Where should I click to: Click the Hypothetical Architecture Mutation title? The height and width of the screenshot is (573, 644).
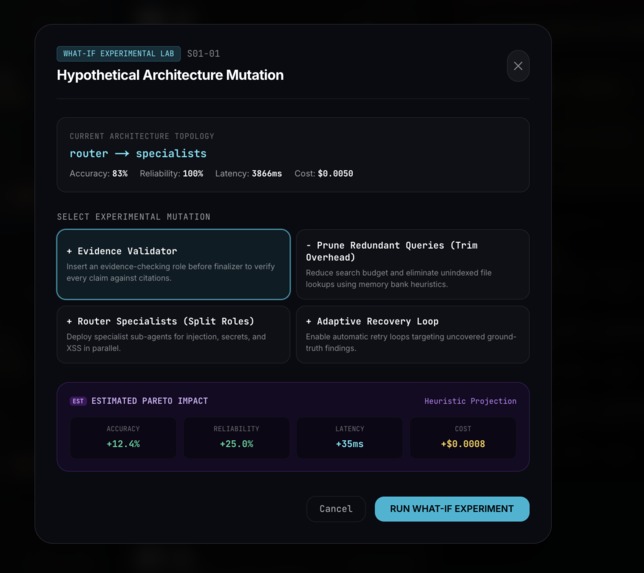click(170, 75)
